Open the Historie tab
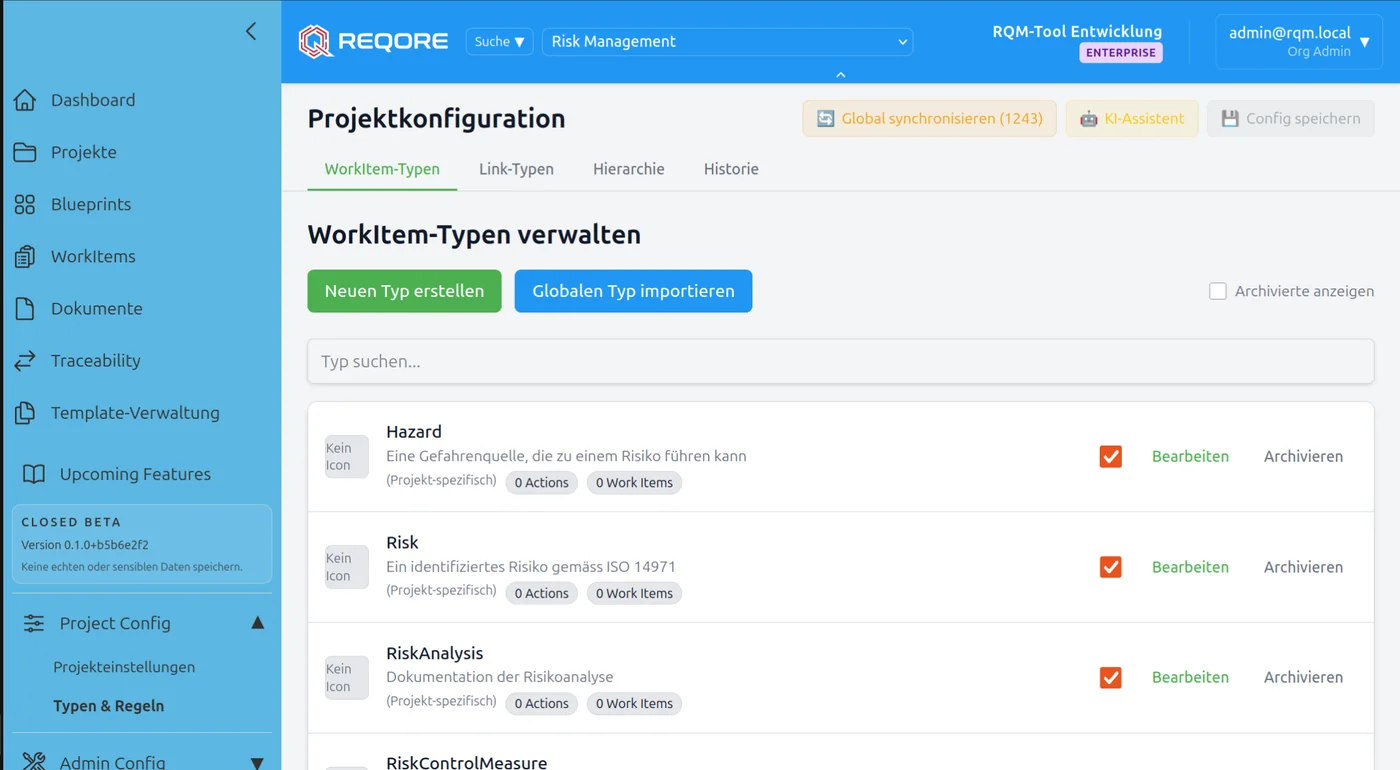 coord(731,169)
